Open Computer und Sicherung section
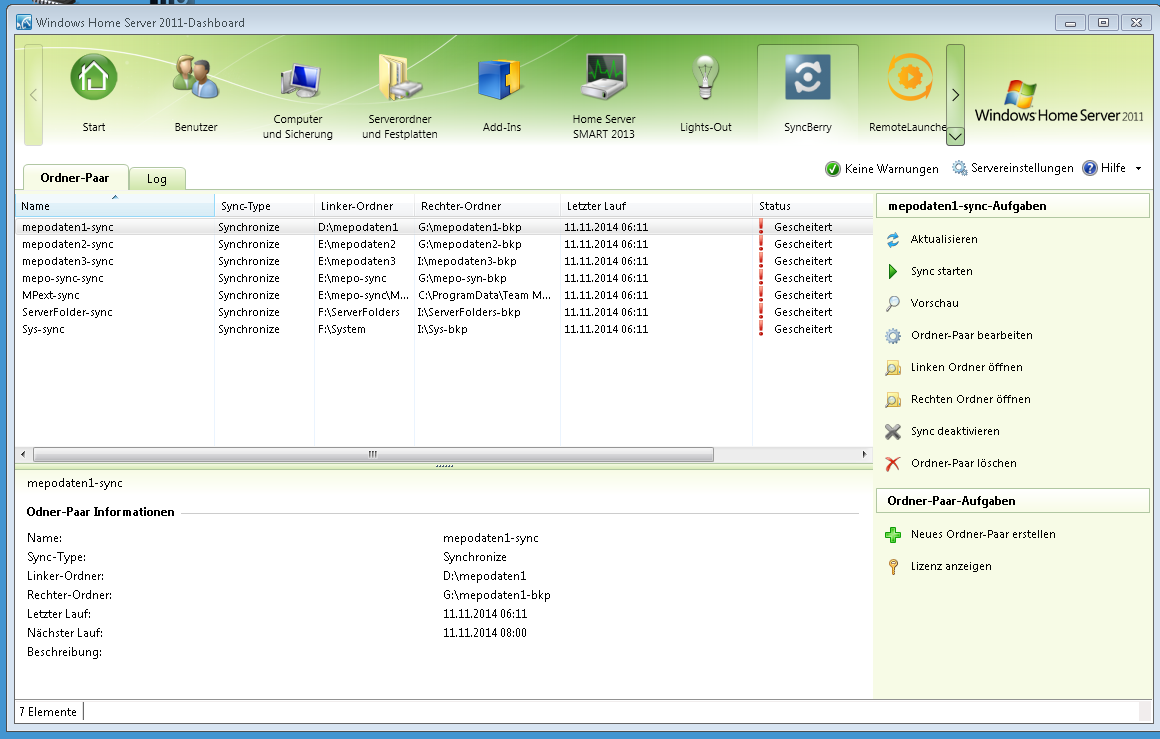The height and width of the screenshot is (739, 1160). (298, 80)
